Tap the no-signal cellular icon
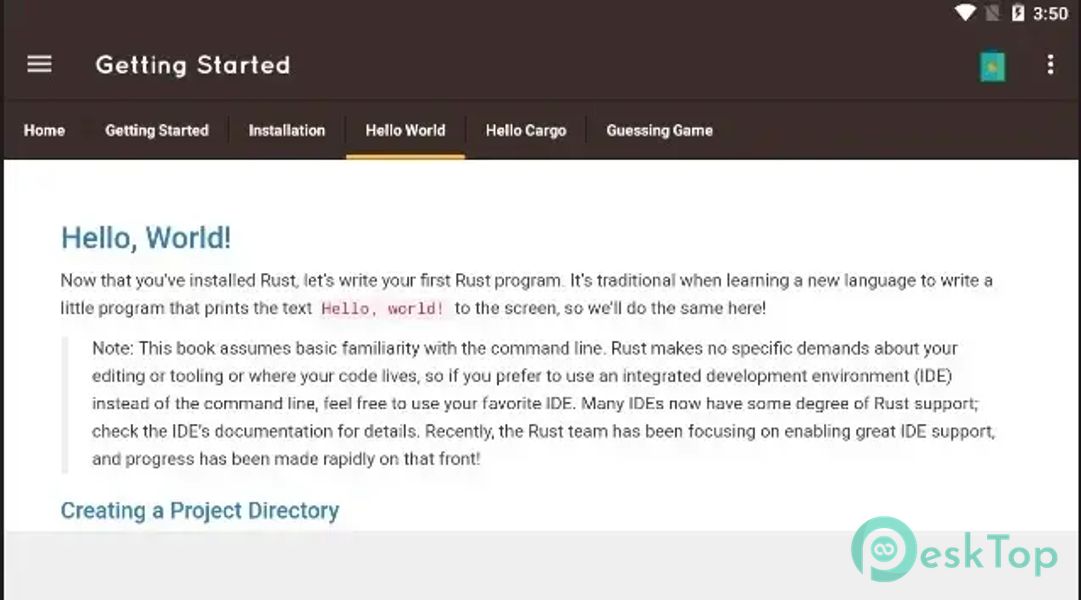Screen dimensions: 1081x600 992,13
